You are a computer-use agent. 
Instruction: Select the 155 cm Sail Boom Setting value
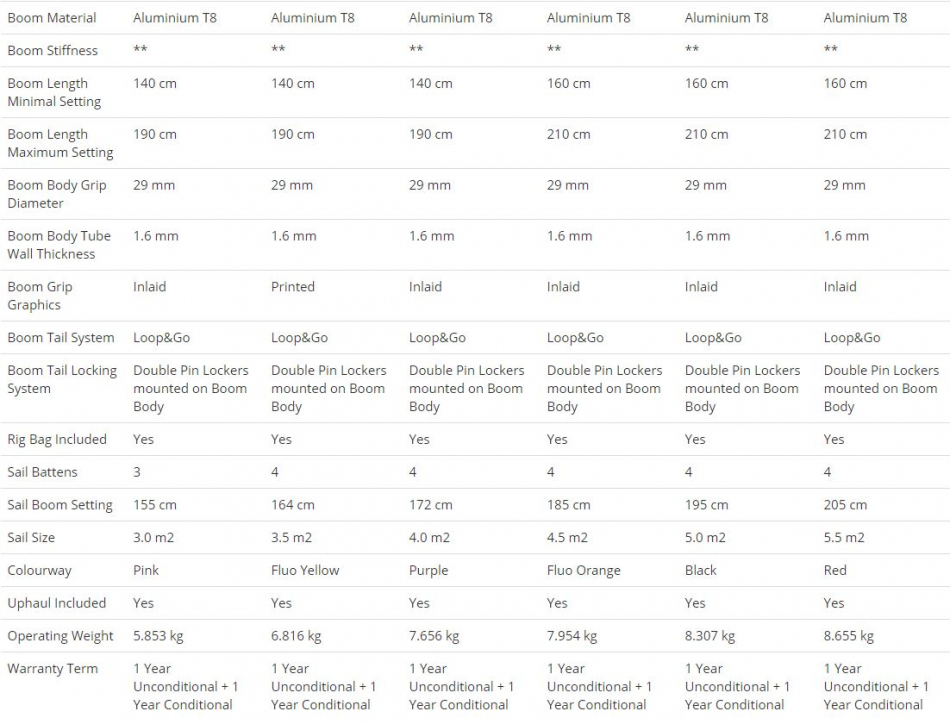[x=154, y=505]
